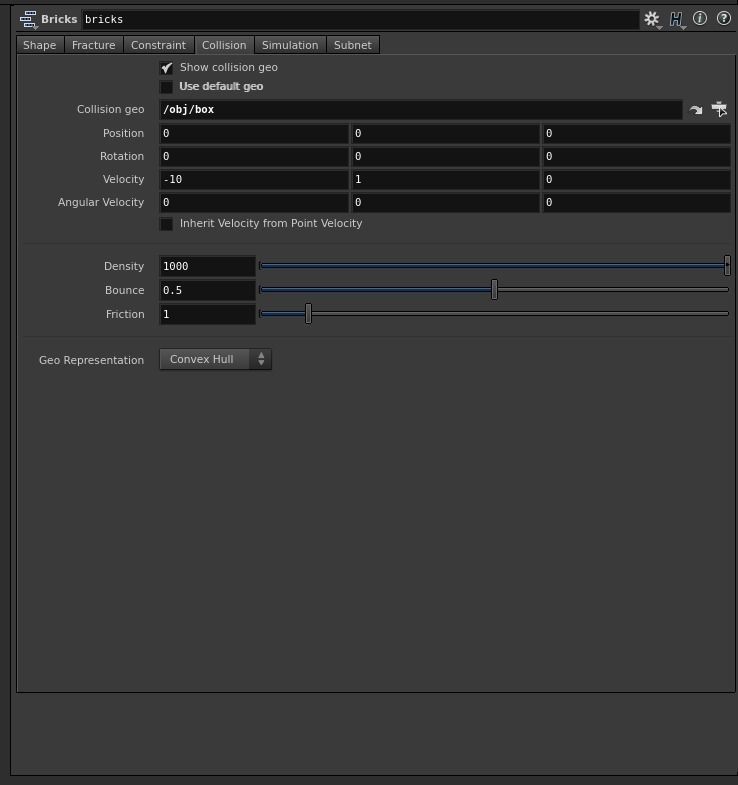Select the Collision tab

pos(224,45)
